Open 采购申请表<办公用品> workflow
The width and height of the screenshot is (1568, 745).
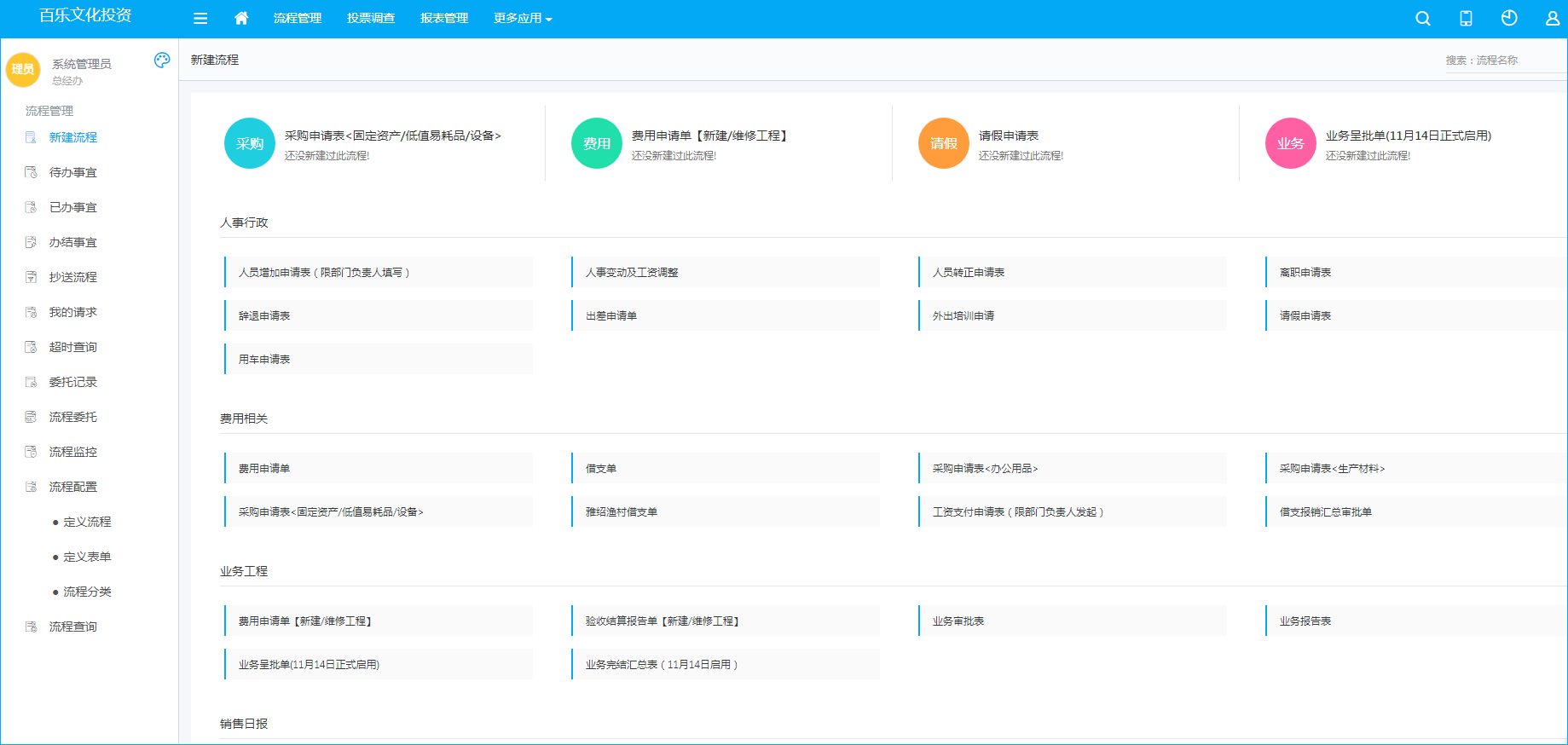coord(1073,468)
